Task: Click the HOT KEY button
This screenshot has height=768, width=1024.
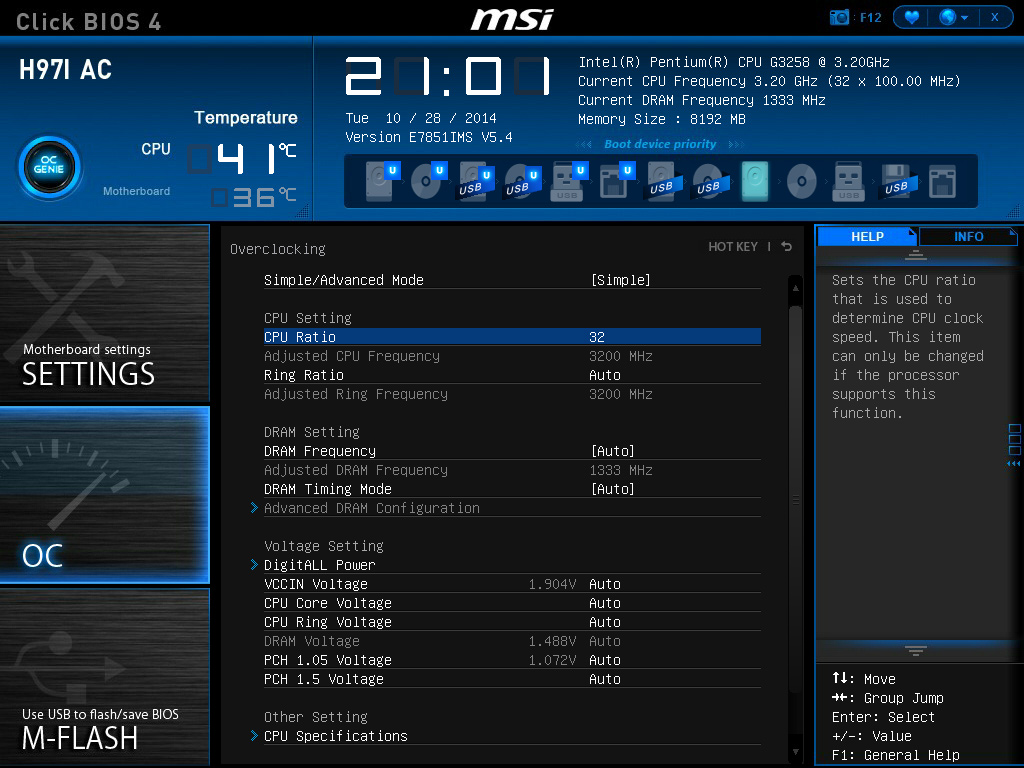Action: (733, 247)
